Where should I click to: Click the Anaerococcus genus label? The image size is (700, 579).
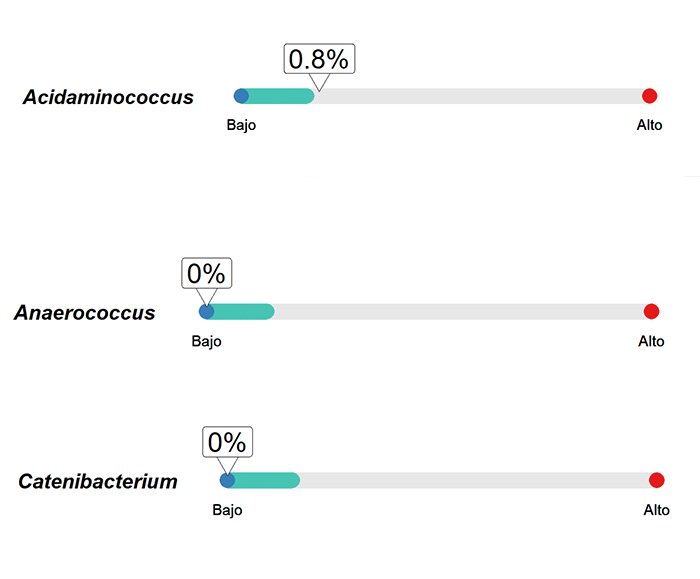tap(85, 312)
